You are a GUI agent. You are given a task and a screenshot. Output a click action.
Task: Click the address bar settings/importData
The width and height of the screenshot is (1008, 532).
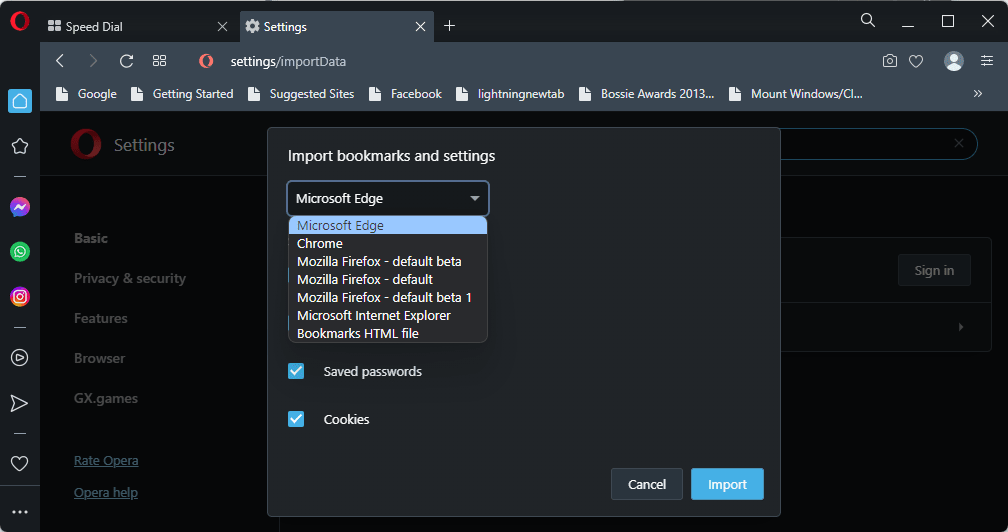[x=288, y=61]
